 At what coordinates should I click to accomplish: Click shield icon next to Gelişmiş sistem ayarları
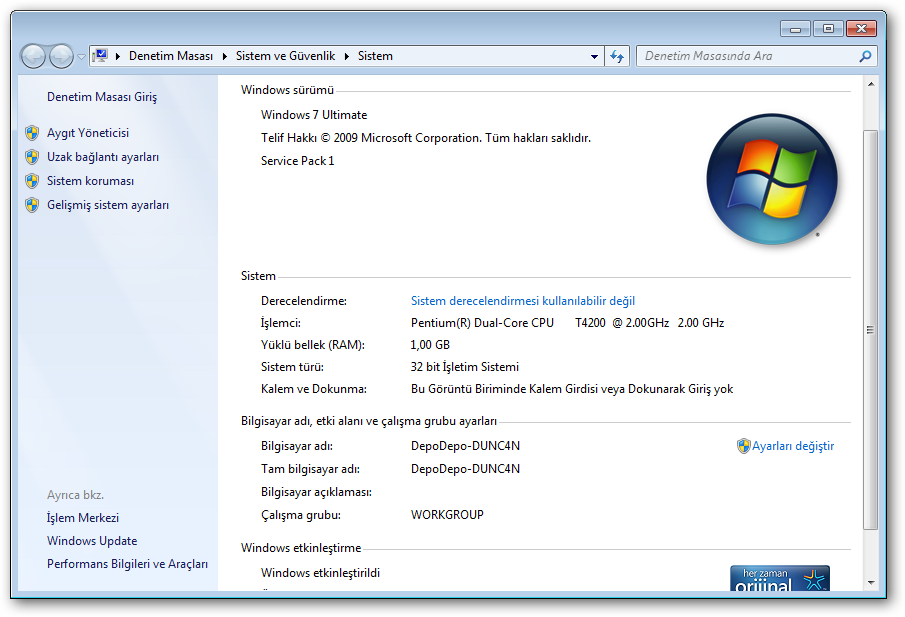(32, 205)
